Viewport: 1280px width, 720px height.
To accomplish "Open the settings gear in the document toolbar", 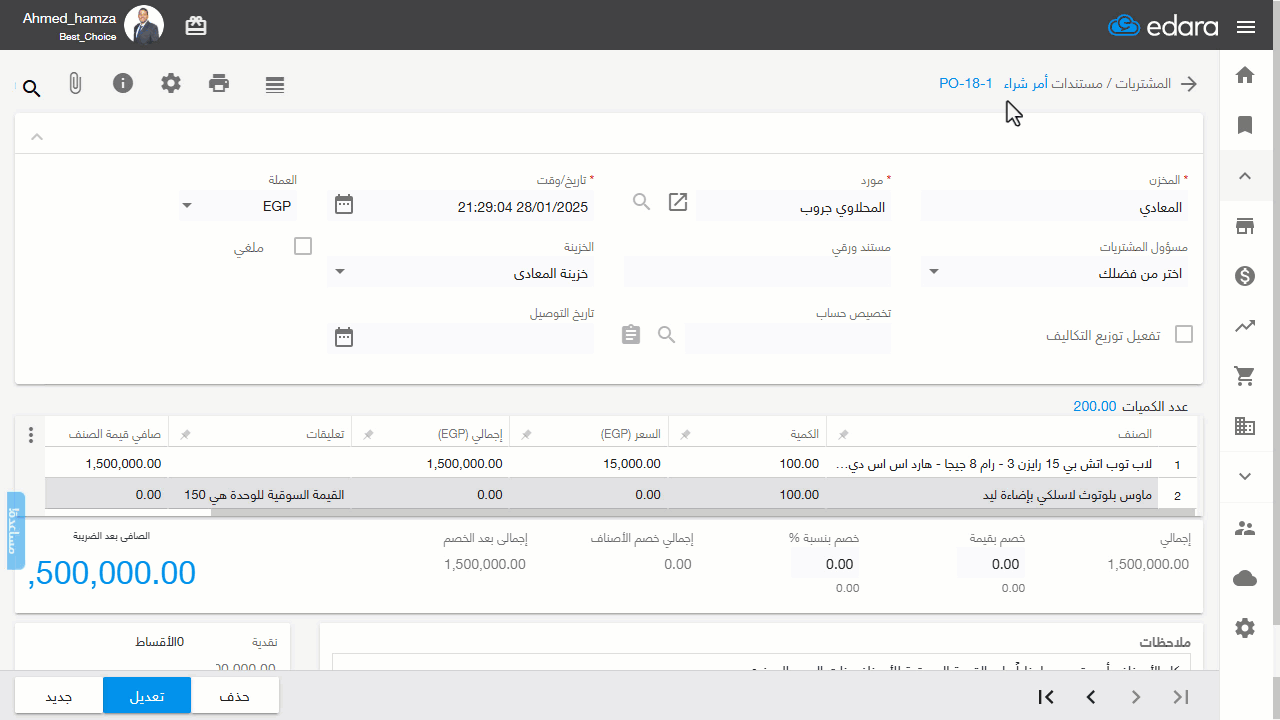I will pos(171,83).
